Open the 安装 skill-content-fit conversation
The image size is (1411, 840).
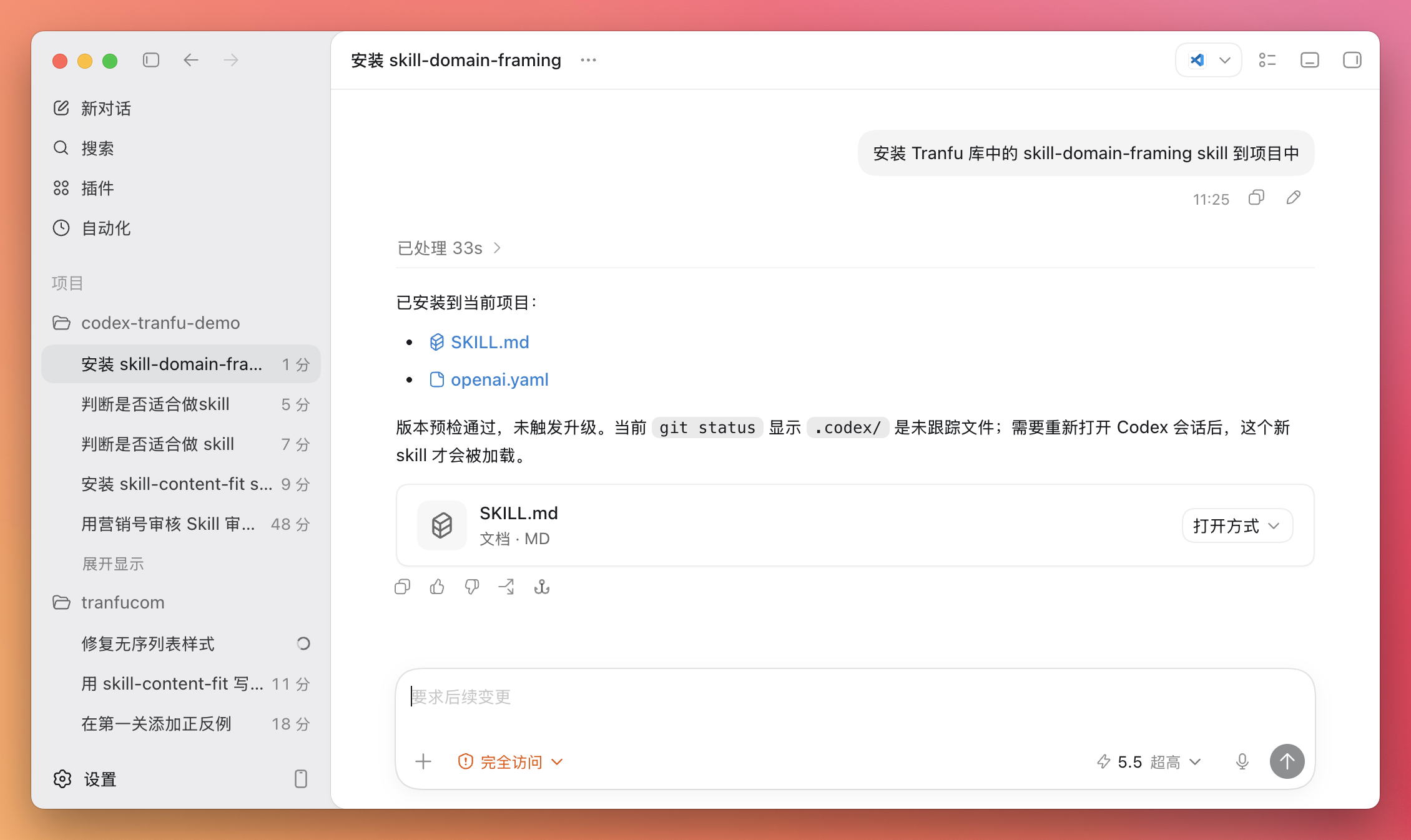(181, 484)
